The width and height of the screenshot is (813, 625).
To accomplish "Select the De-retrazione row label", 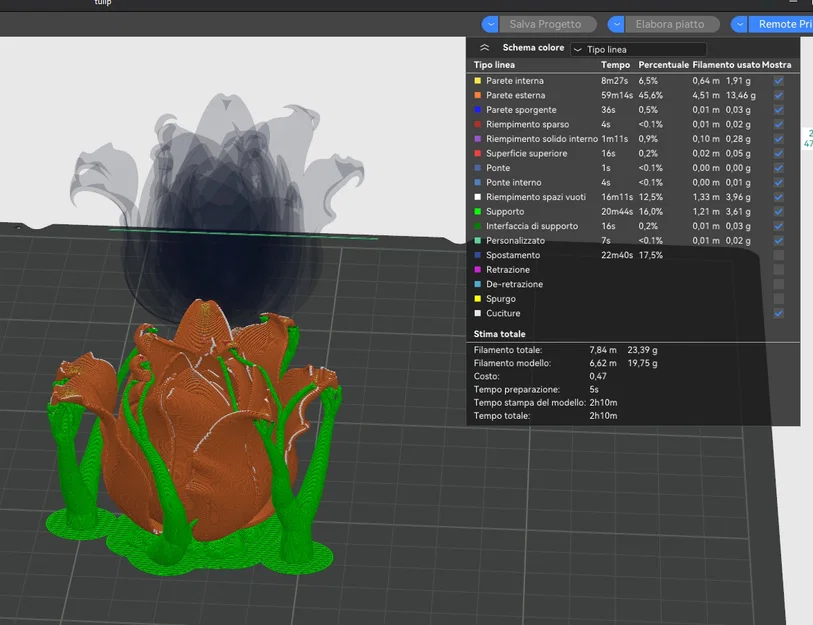I will click(514, 284).
